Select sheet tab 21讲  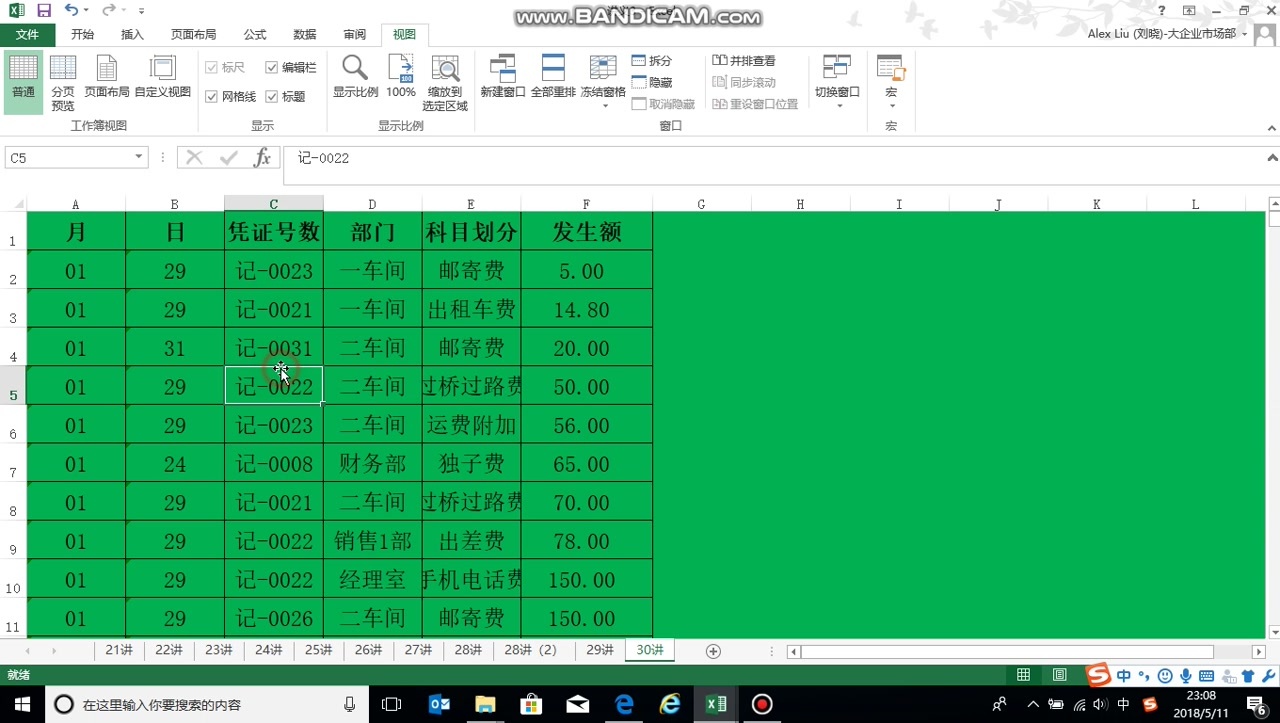[119, 650]
